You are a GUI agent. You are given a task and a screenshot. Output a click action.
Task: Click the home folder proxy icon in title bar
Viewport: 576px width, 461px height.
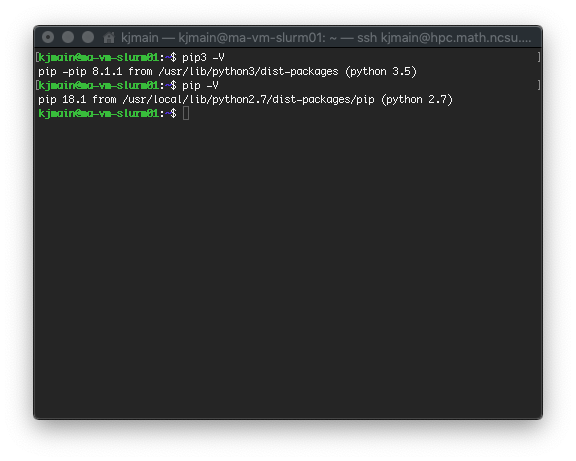click(x=109, y=37)
